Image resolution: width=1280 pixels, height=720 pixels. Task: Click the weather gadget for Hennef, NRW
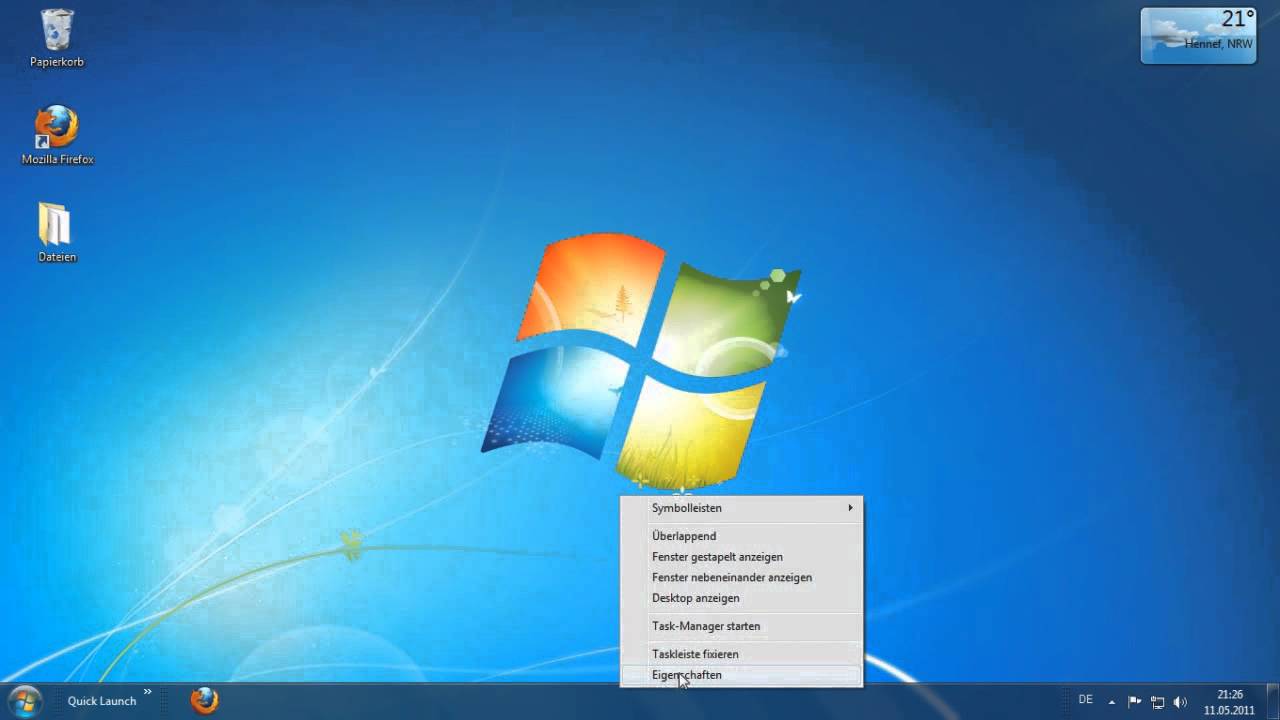tap(1198, 36)
